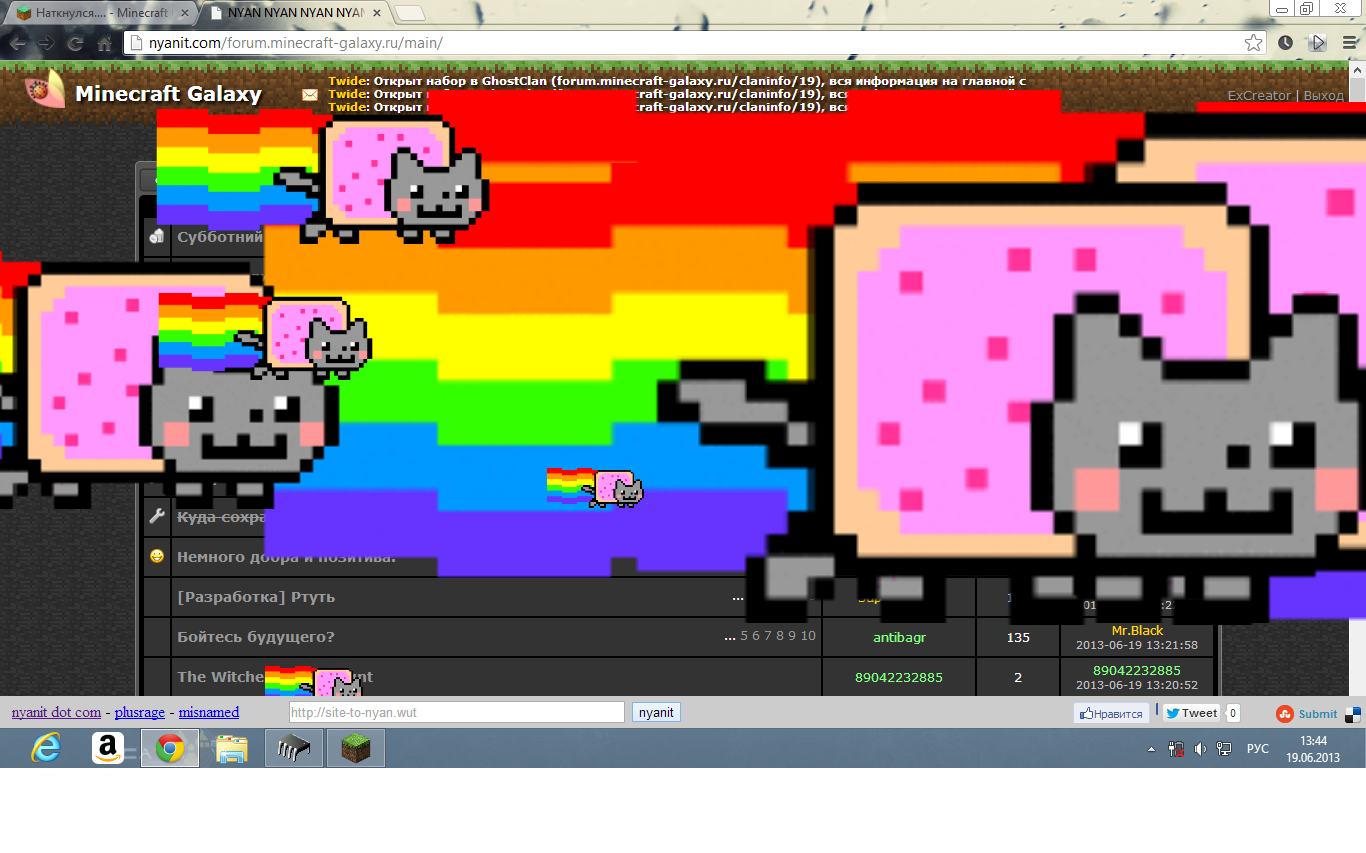1366x853 pixels.
Task: Bookmark this page with the star icon
Action: click(1253, 43)
